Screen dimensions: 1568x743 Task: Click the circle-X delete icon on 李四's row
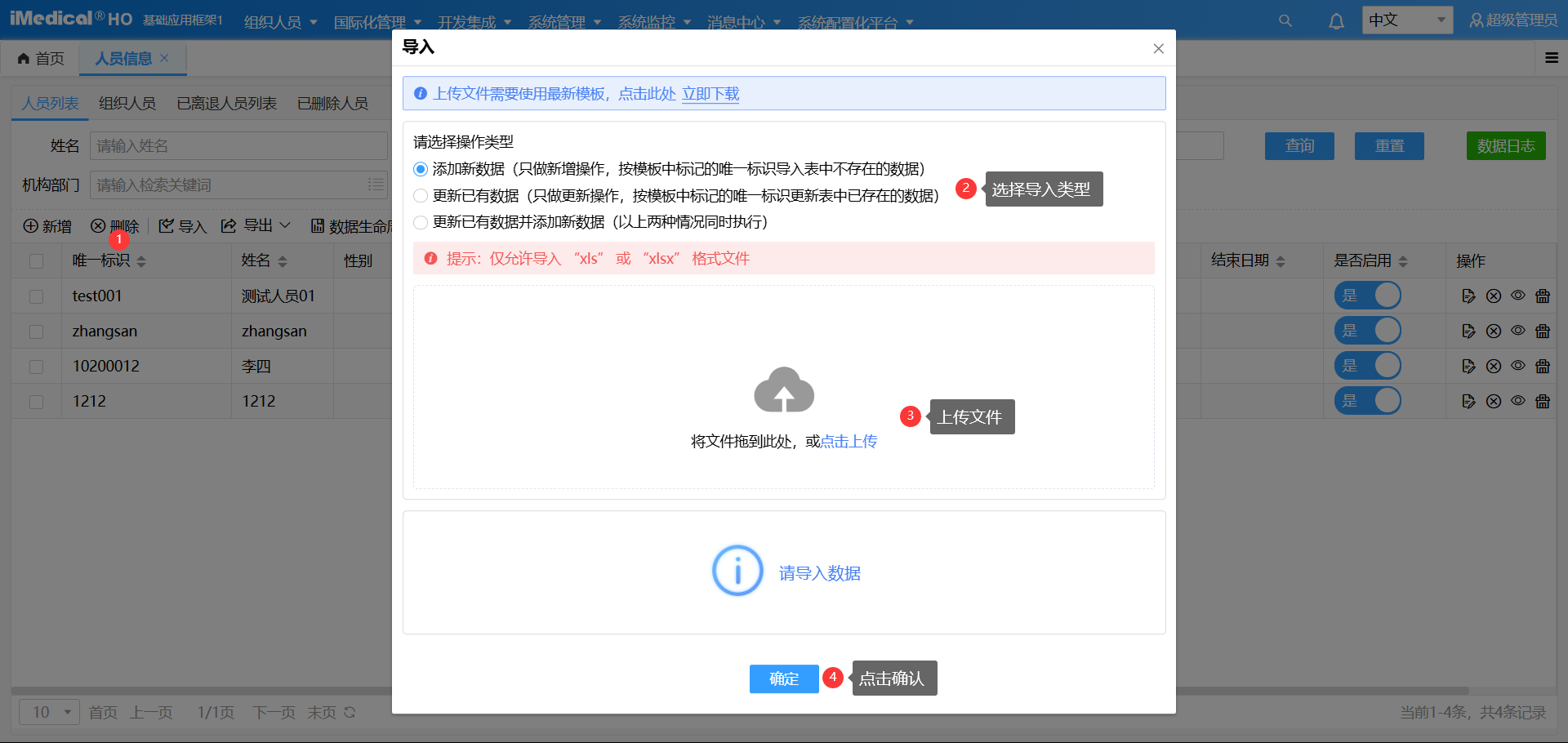pyautogui.click(x=1494, y=366)
